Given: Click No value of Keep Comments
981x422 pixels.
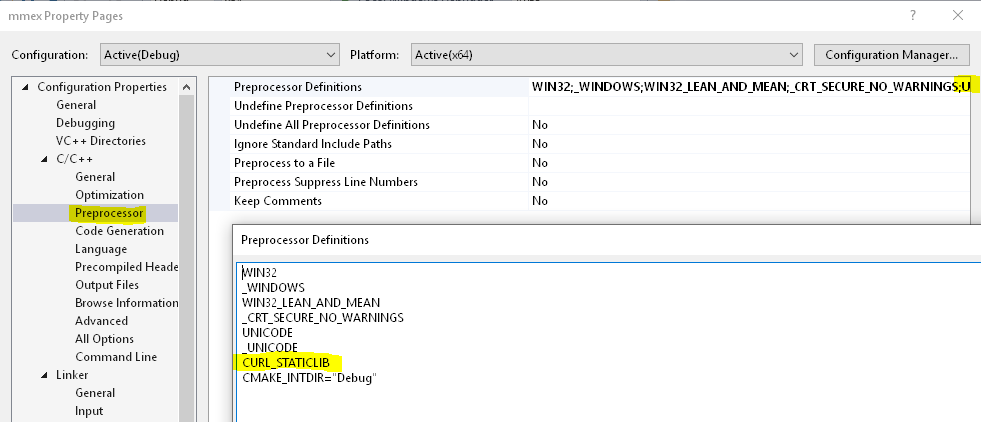Looking at the screenshot, I should (x=540, y=201).
